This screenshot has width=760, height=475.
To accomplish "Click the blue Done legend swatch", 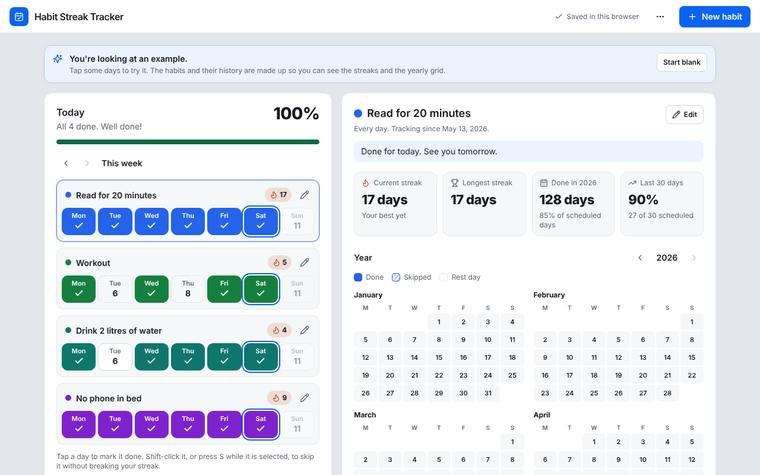I will [x=358, y=277].
